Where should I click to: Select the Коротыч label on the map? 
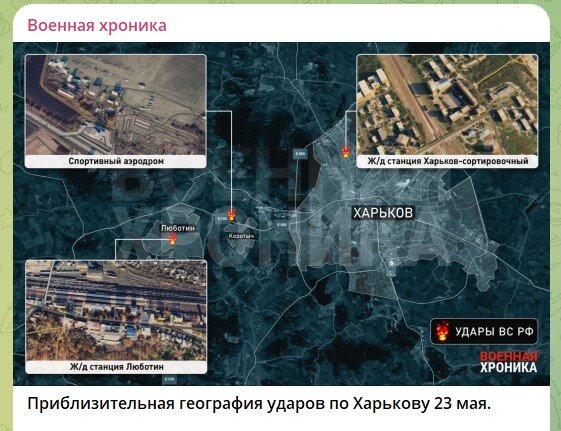[x=241, y=236]
